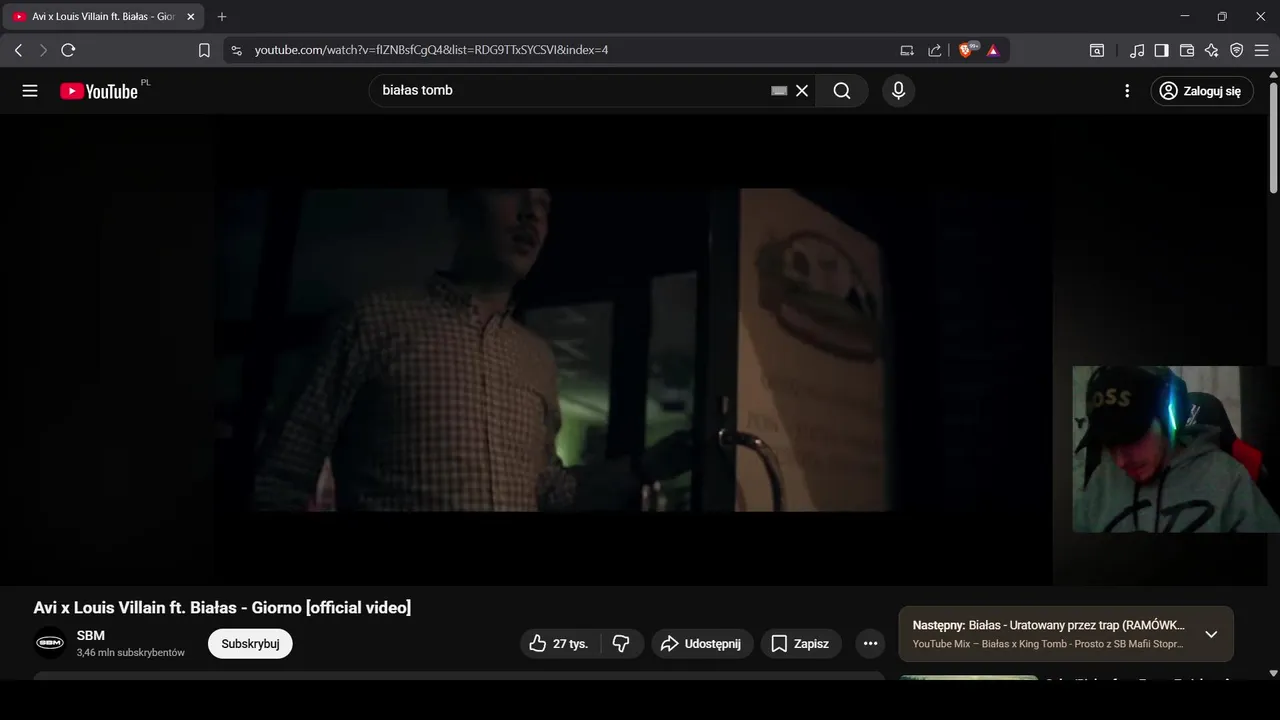The width and height of the screenshot is (1280, 720).
Task: Open a new browser tab
Action: (x=222, y=17)
